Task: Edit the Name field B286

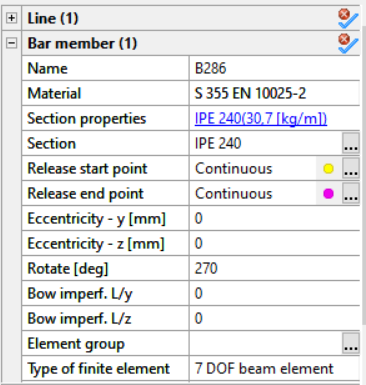Action: pos(274,68)
